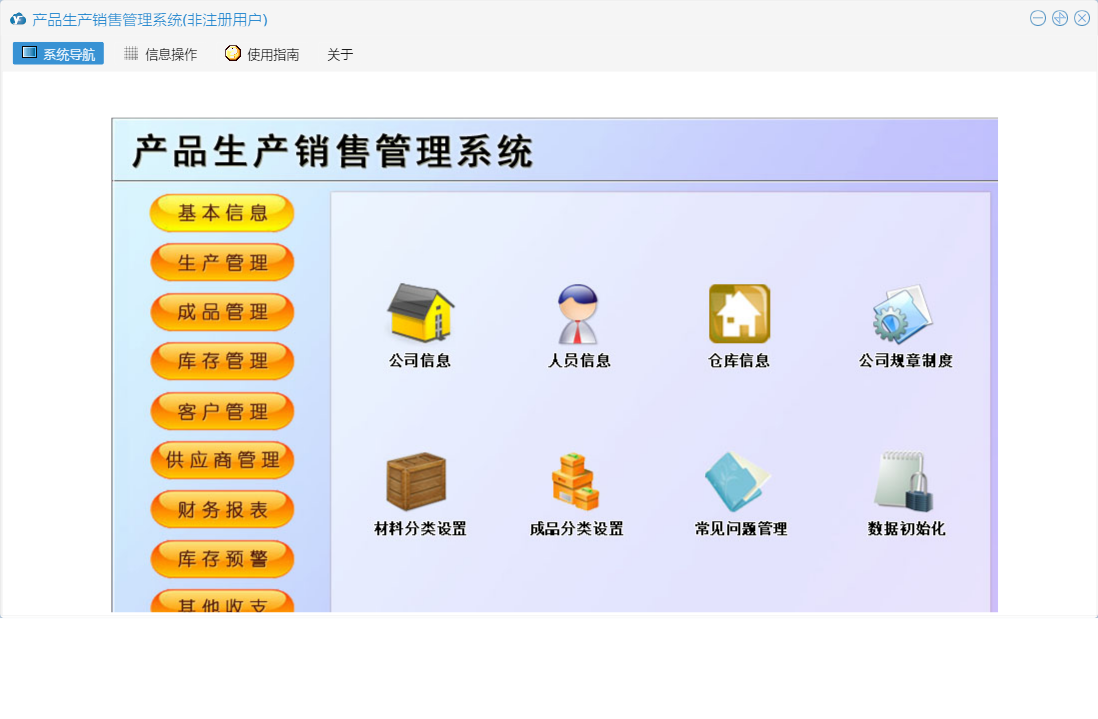
Task: Click the 数据初始化 text label
Action: tap(906, 529)
